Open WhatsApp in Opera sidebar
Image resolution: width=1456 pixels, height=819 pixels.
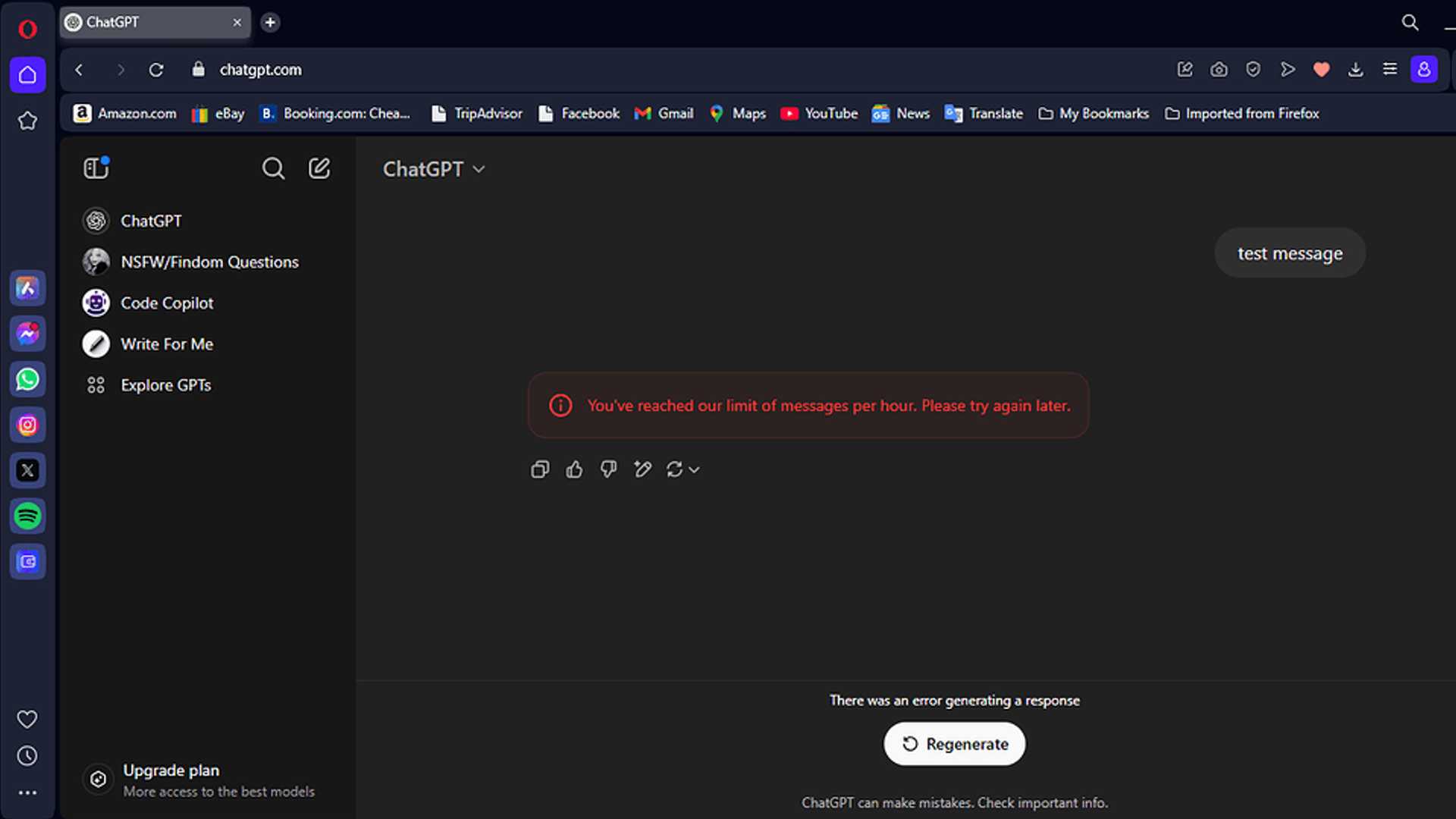(27, 379)
